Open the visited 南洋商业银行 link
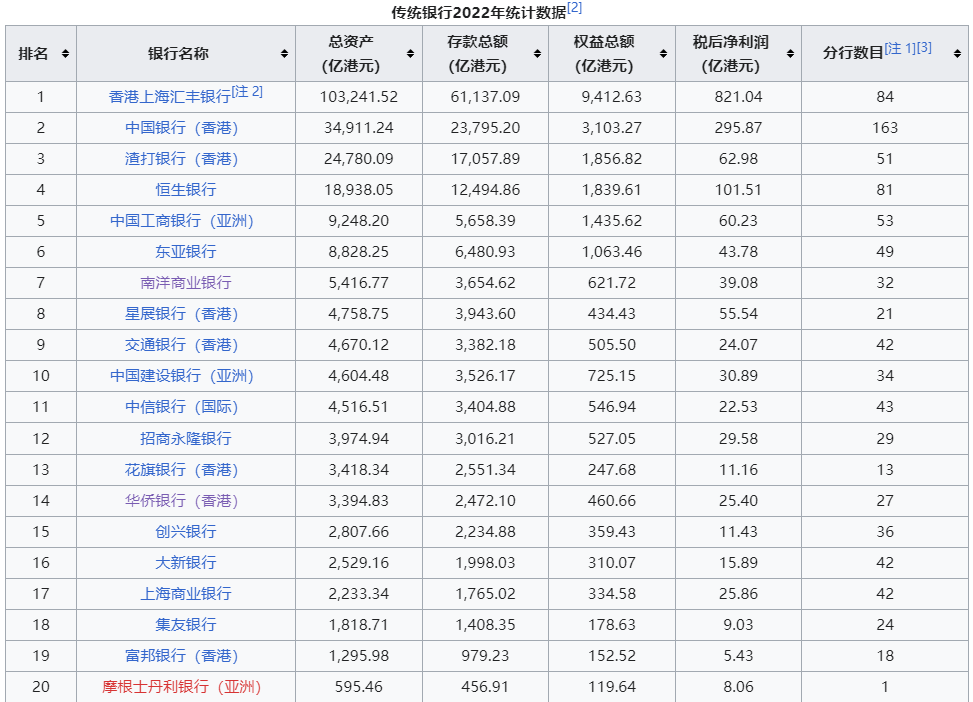 186,283
